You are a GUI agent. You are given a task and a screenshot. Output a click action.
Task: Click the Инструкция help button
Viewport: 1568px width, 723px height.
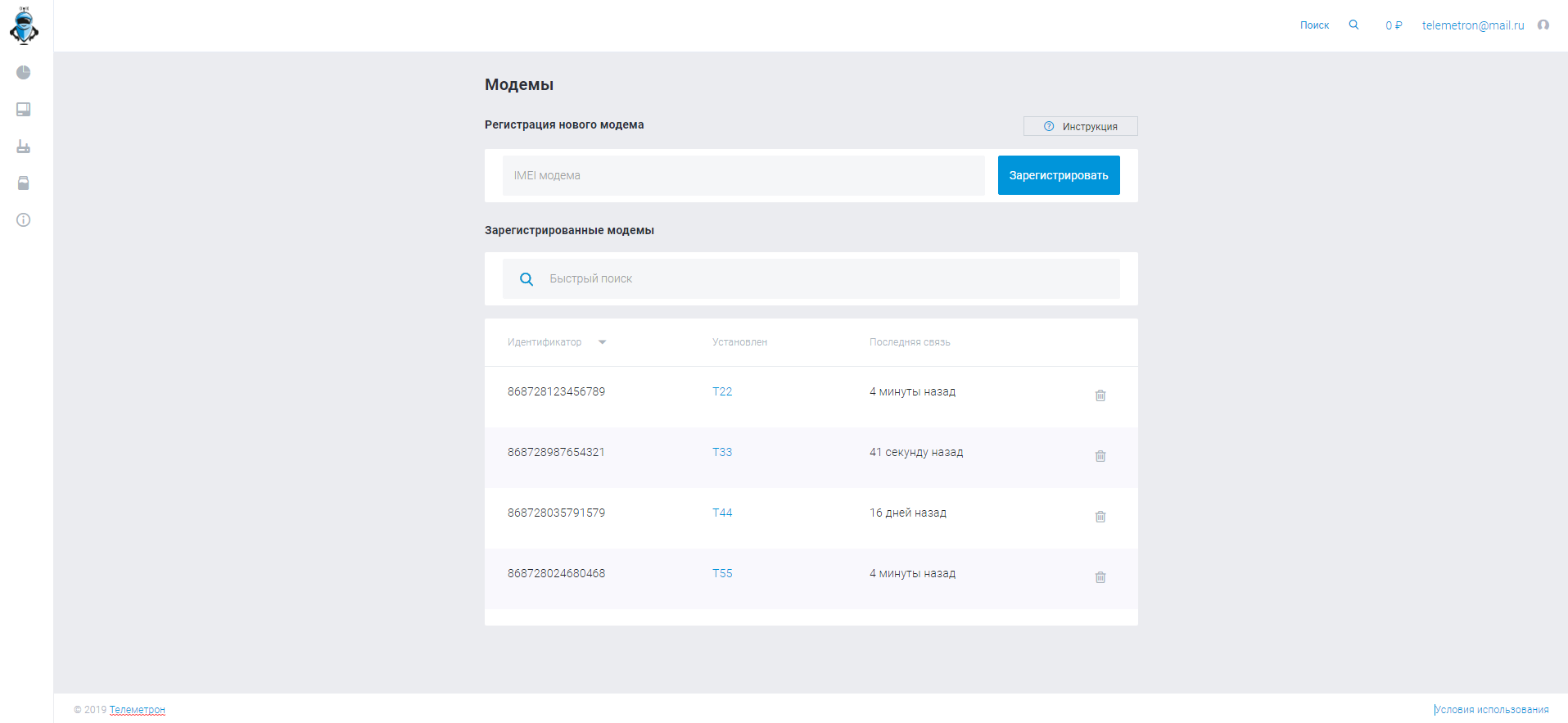[x=1080, y=126]
